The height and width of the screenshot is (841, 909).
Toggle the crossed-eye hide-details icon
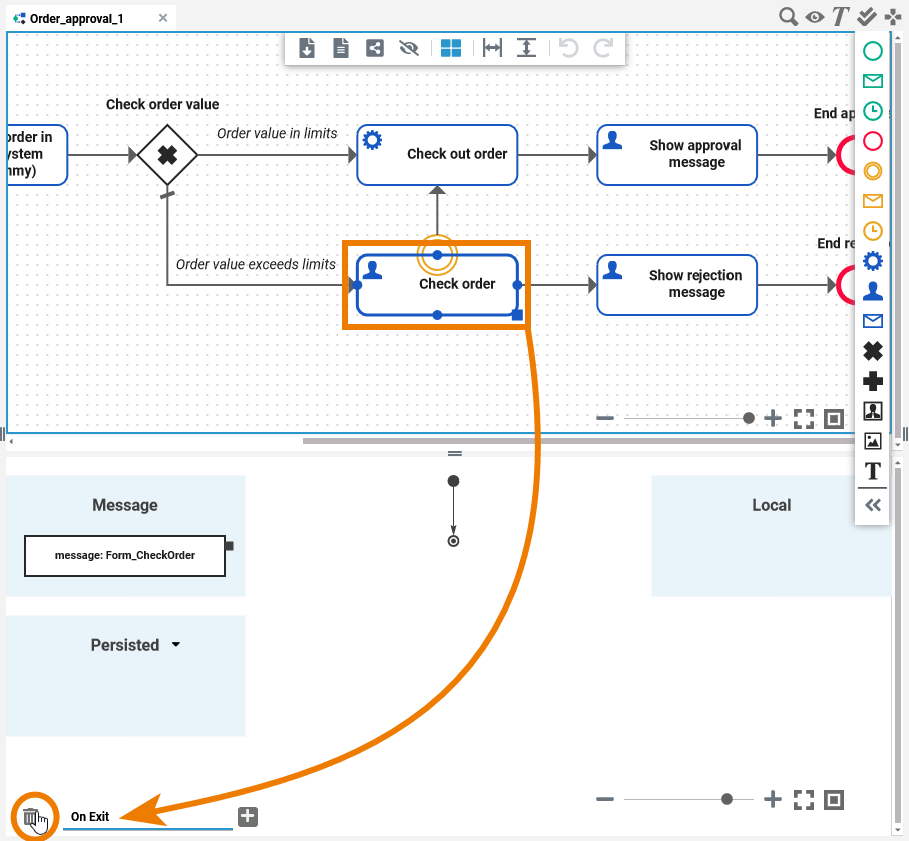(x=409, y=48)
